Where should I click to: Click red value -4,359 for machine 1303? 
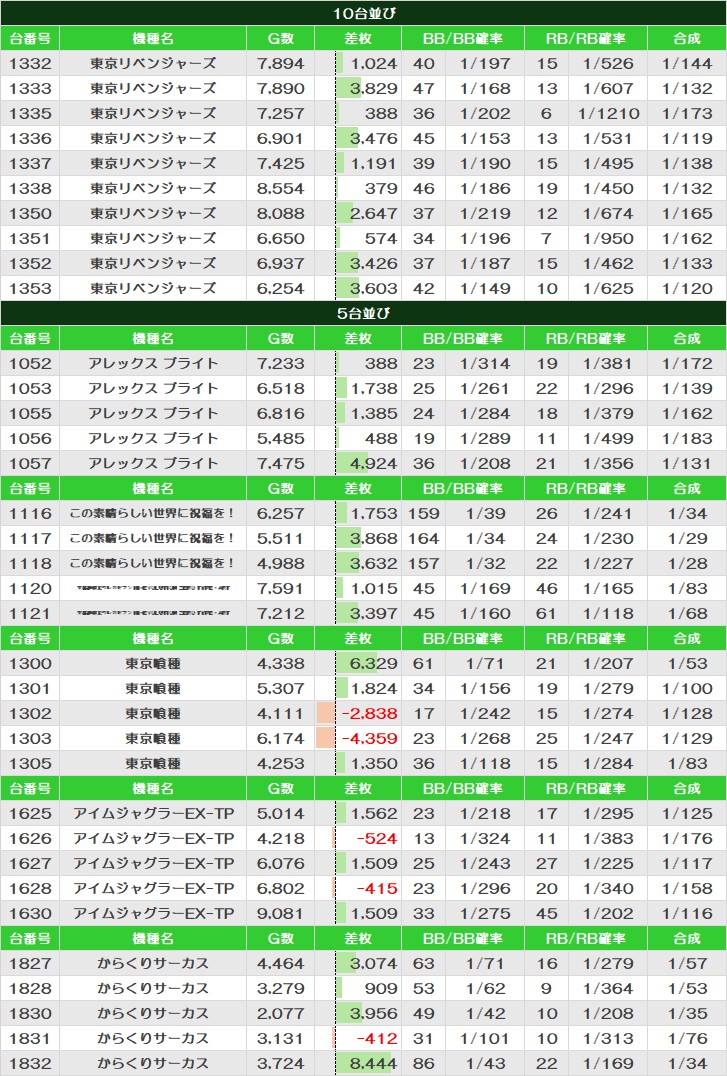pos(369,738)
